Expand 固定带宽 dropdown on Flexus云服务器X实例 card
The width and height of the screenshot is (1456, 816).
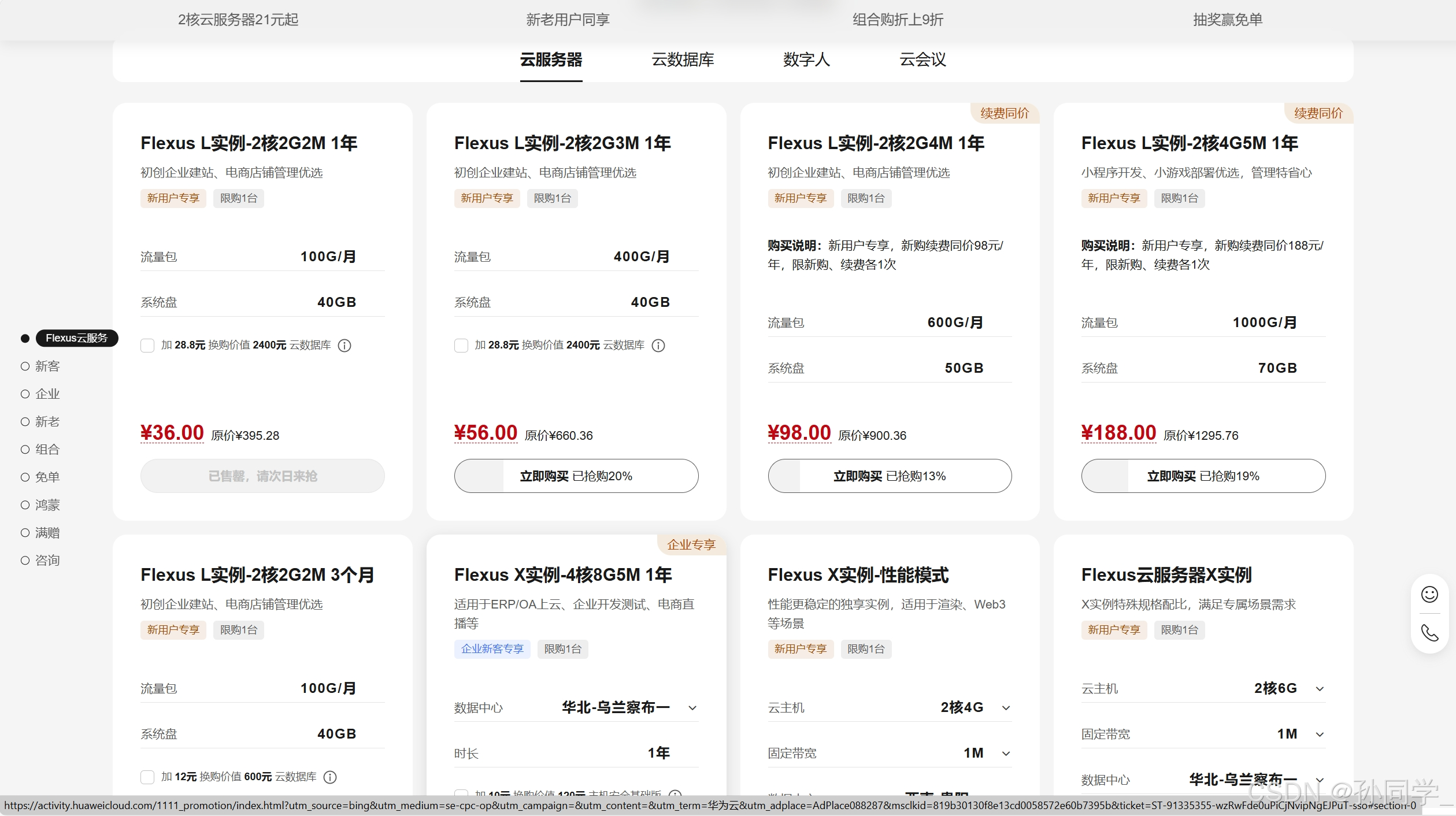click(1320, 735)
